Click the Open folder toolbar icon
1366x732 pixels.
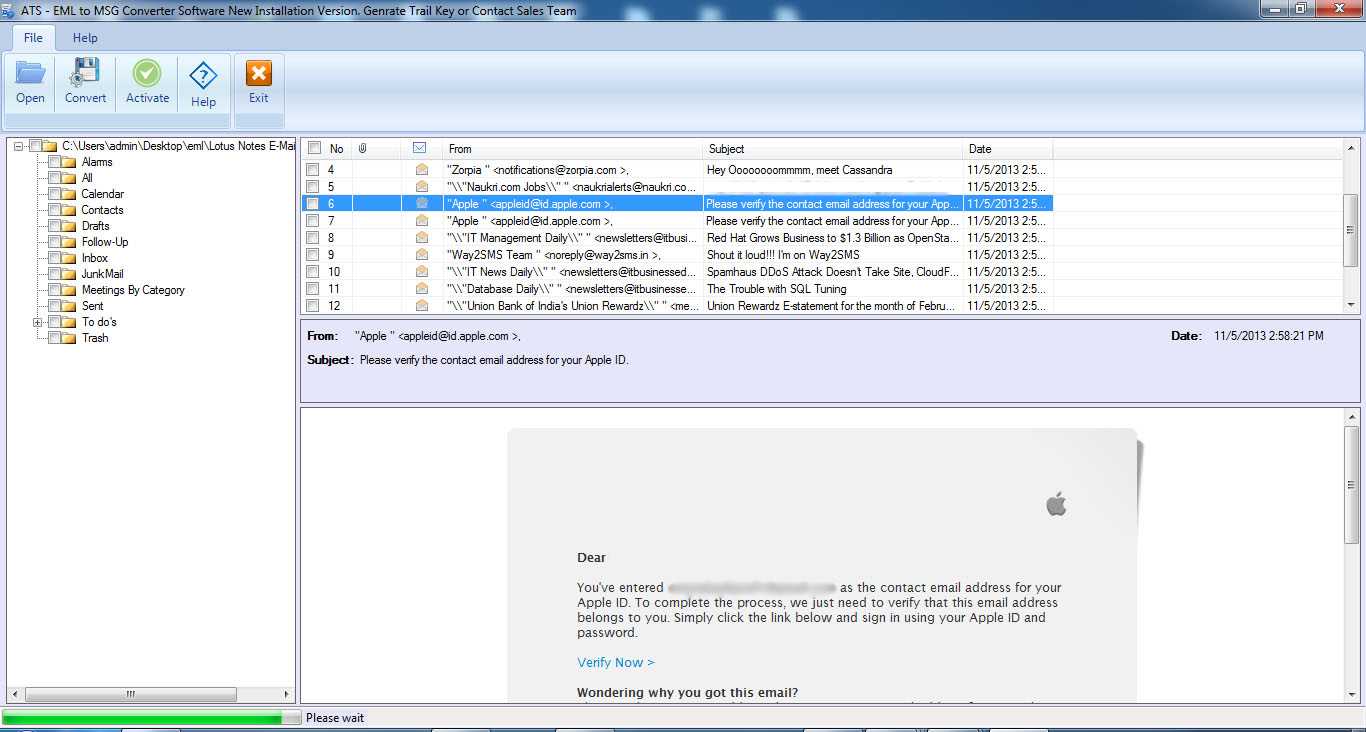[29, 80]
